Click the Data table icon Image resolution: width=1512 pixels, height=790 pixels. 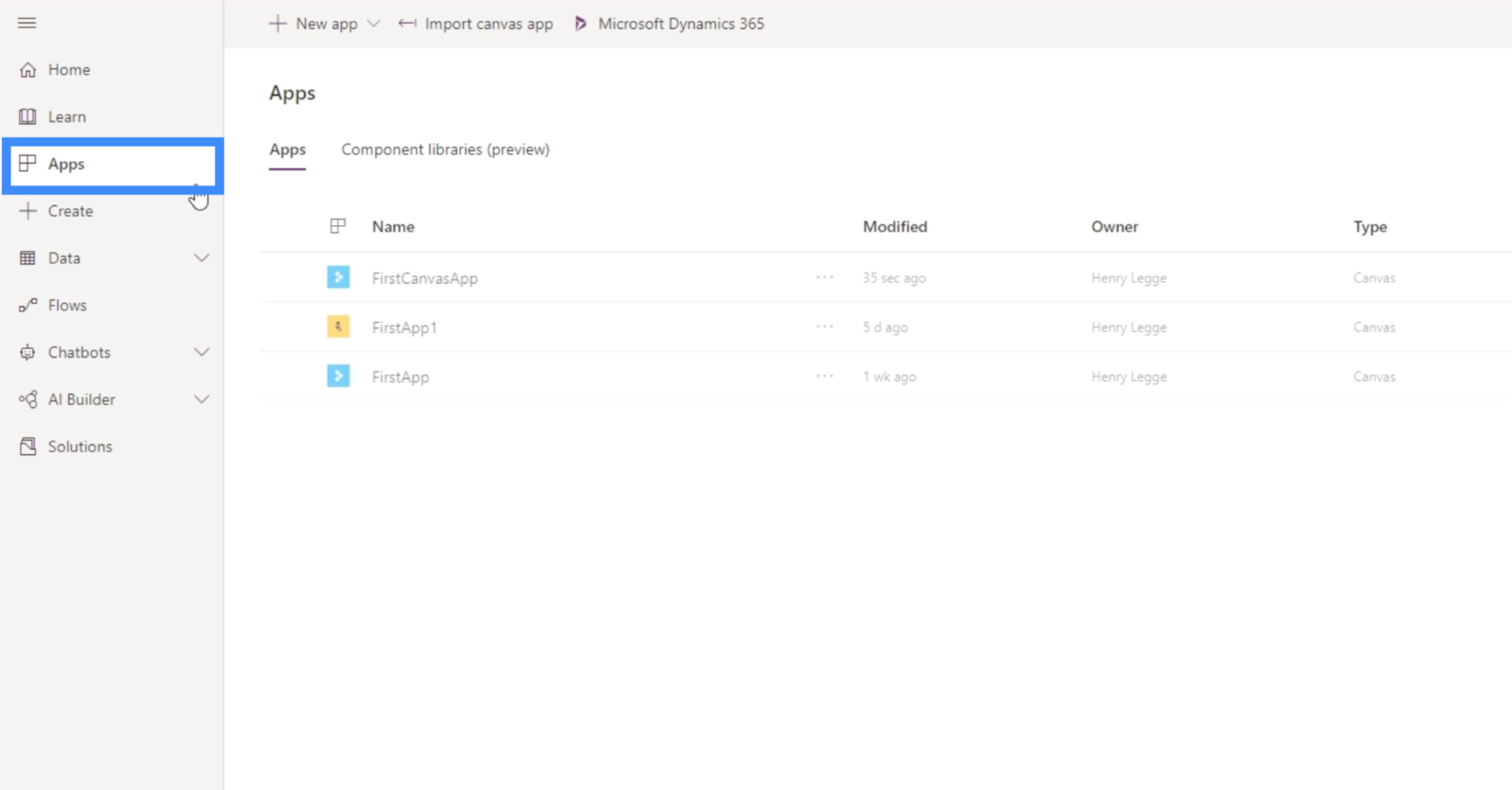click(28, 257)
